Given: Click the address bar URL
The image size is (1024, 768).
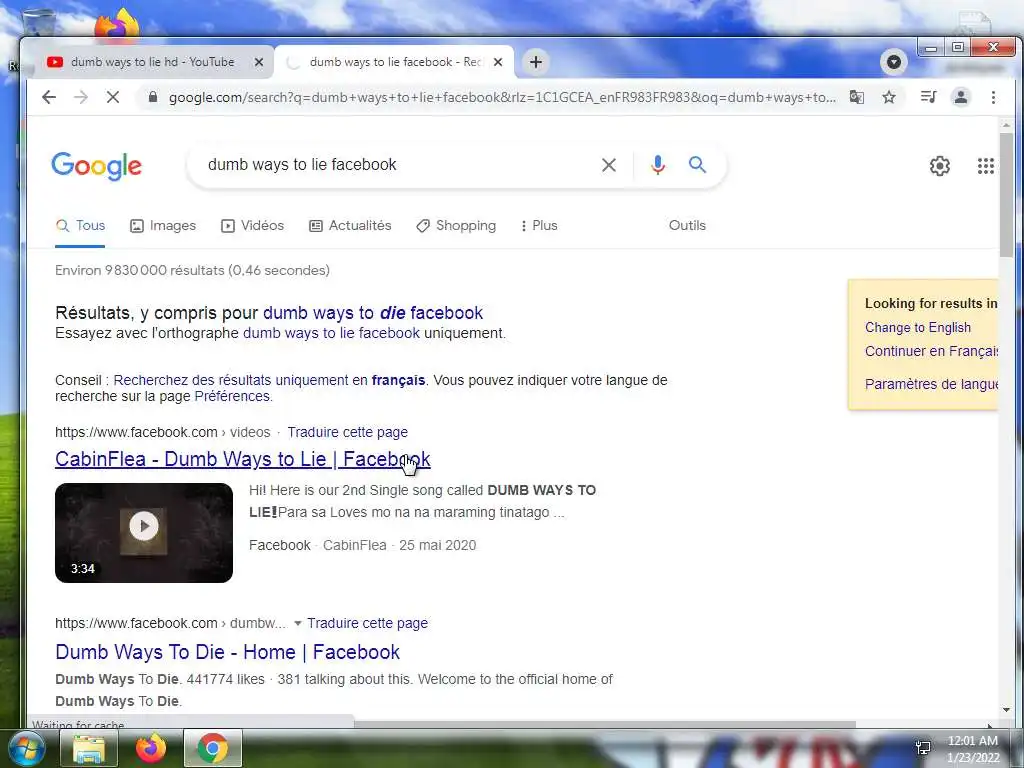Looking at the screenshot, I should [x=502, y=97].
